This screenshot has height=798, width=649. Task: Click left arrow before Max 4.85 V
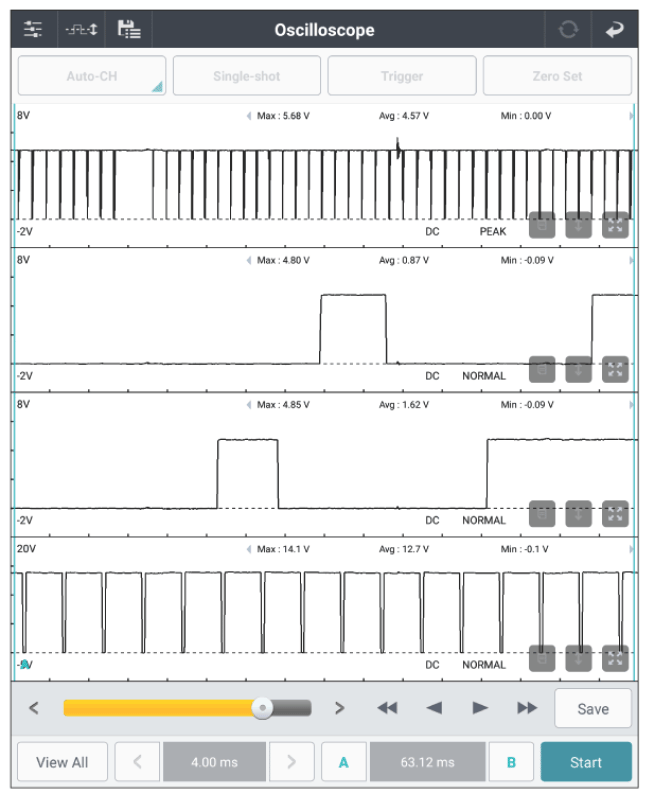pyautogui.click(x=249, y=405)
